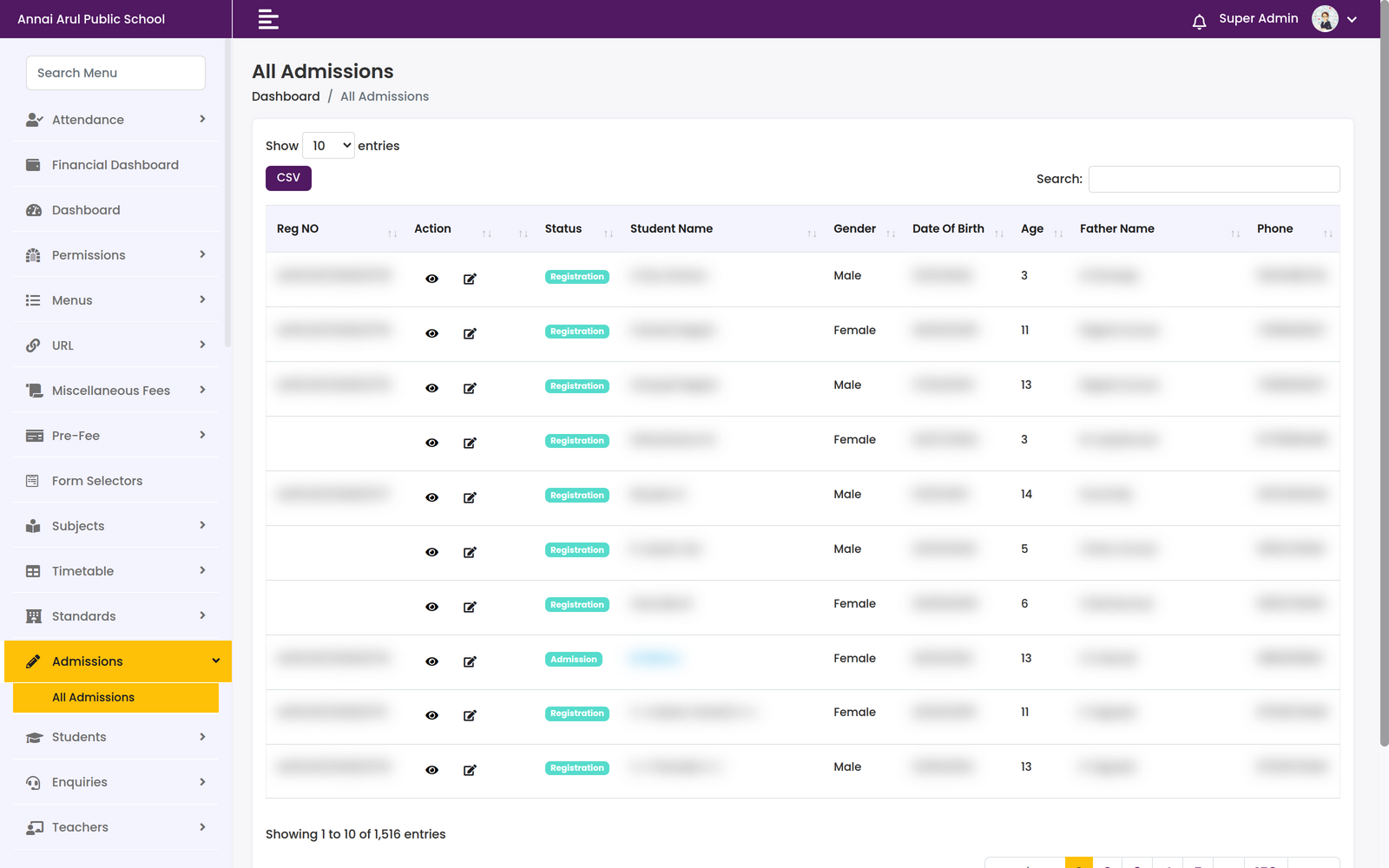Follow the Dashboard breadcrumb link

tap(286, 96)
